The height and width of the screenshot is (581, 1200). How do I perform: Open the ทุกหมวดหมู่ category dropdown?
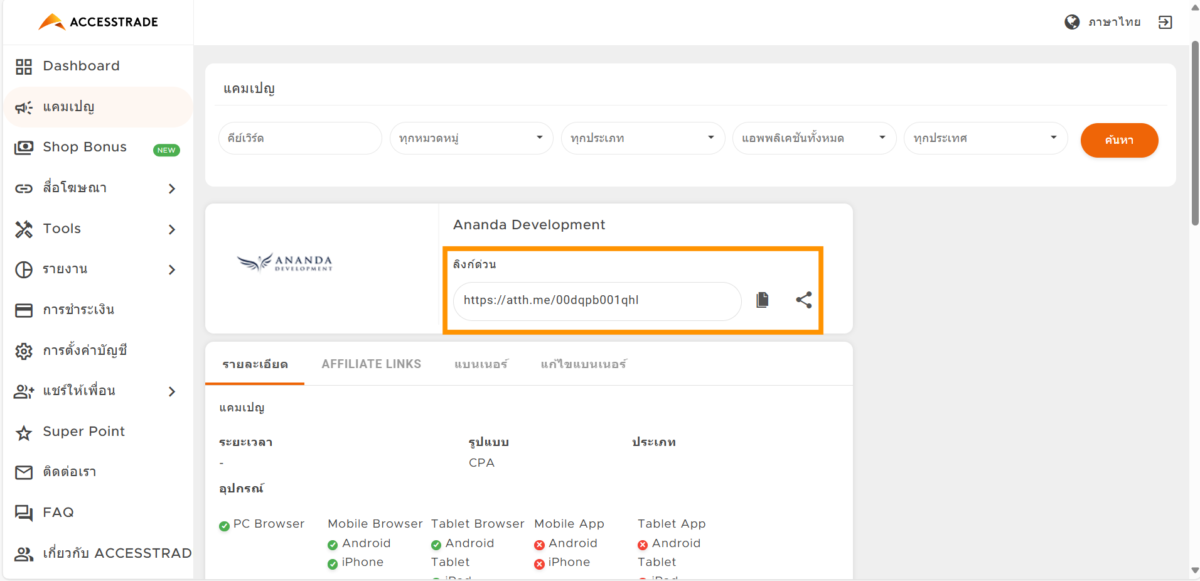[x=470, y=138]
